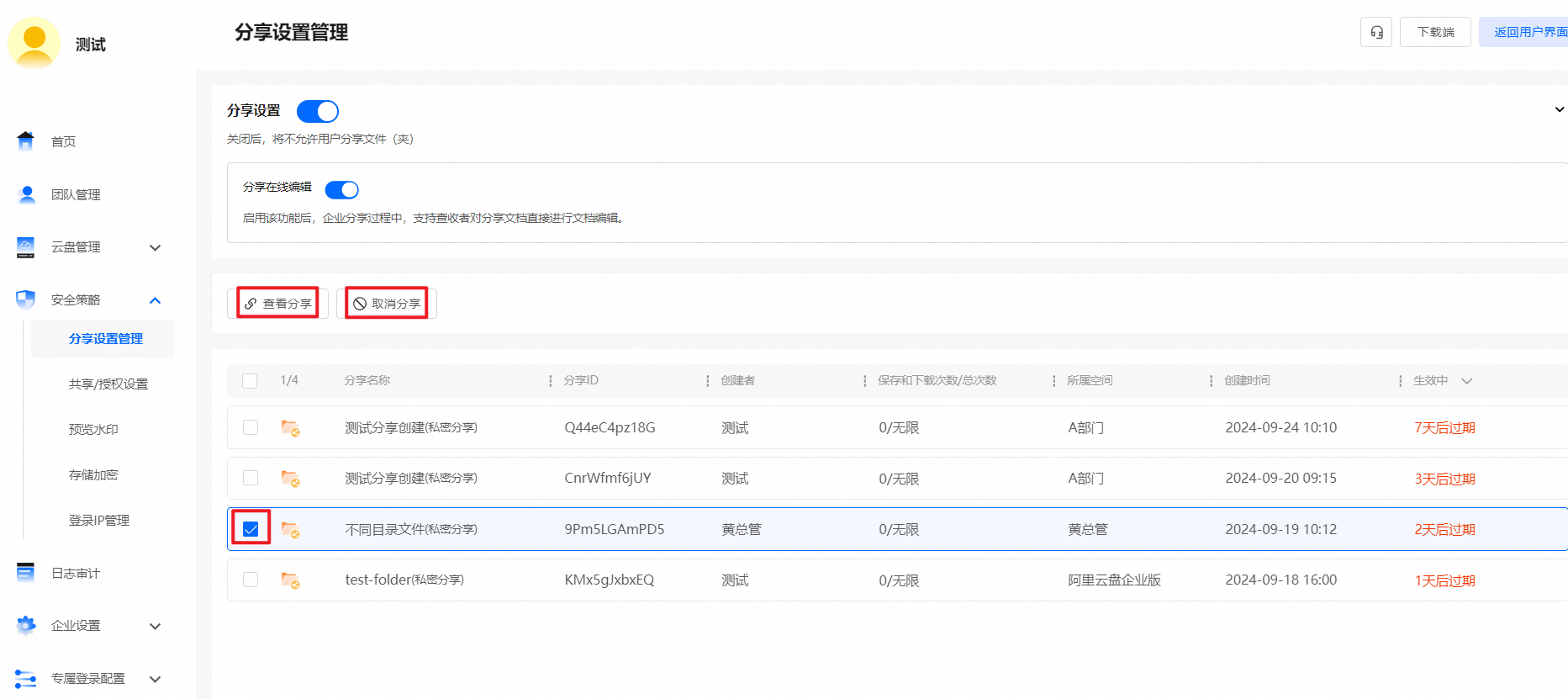Click the 分享名称 column header
Viewport: 1568px width, 699px height.
[x=367, y=380]
